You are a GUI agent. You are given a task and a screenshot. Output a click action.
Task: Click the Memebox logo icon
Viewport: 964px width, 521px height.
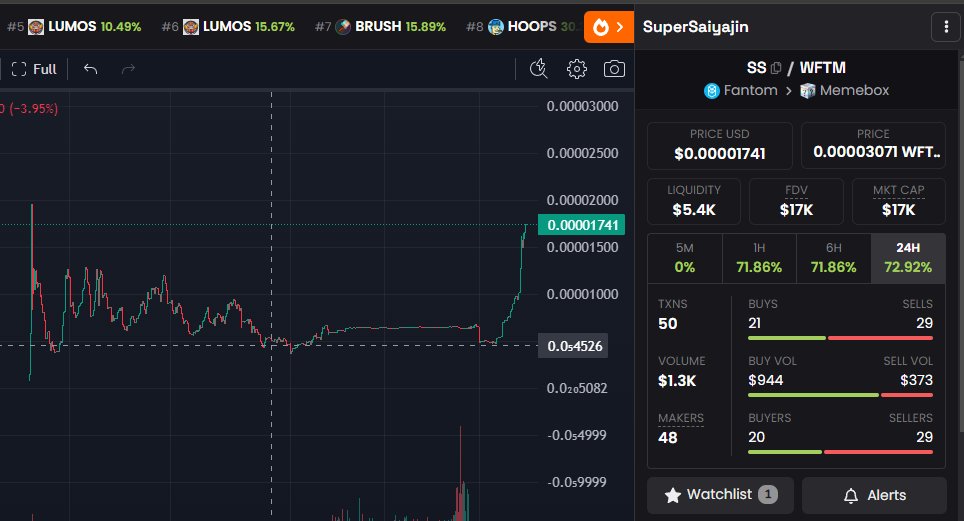coord(807,91)
